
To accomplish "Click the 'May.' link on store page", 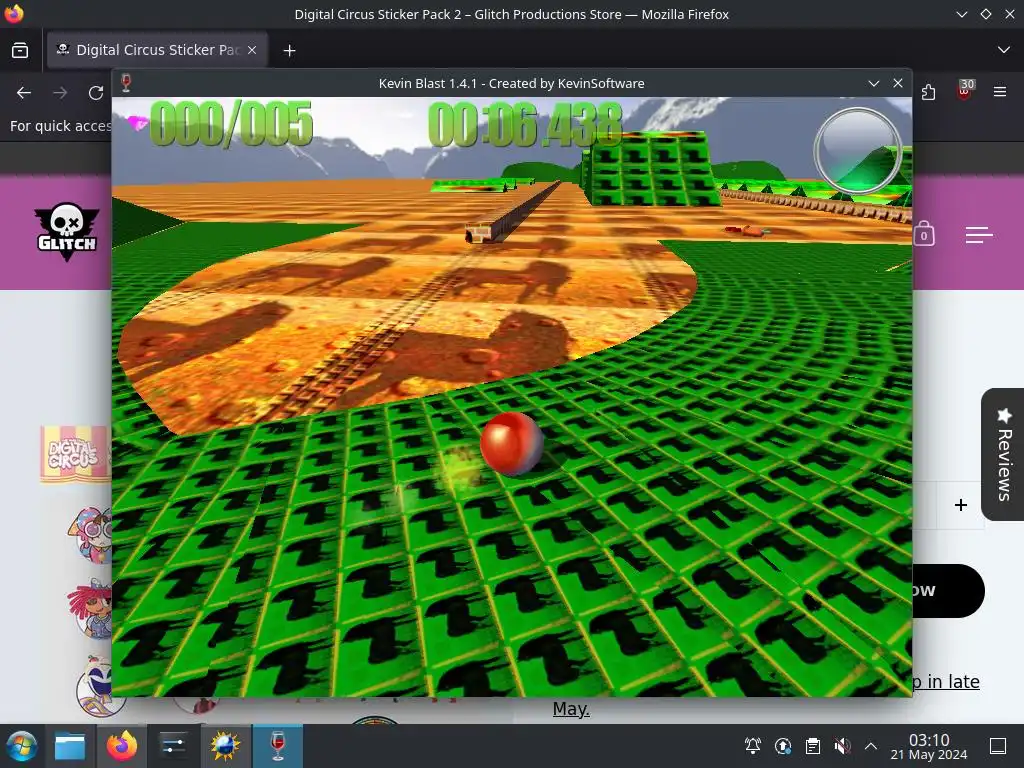I will pyautogui.click(x=571, y=709).
